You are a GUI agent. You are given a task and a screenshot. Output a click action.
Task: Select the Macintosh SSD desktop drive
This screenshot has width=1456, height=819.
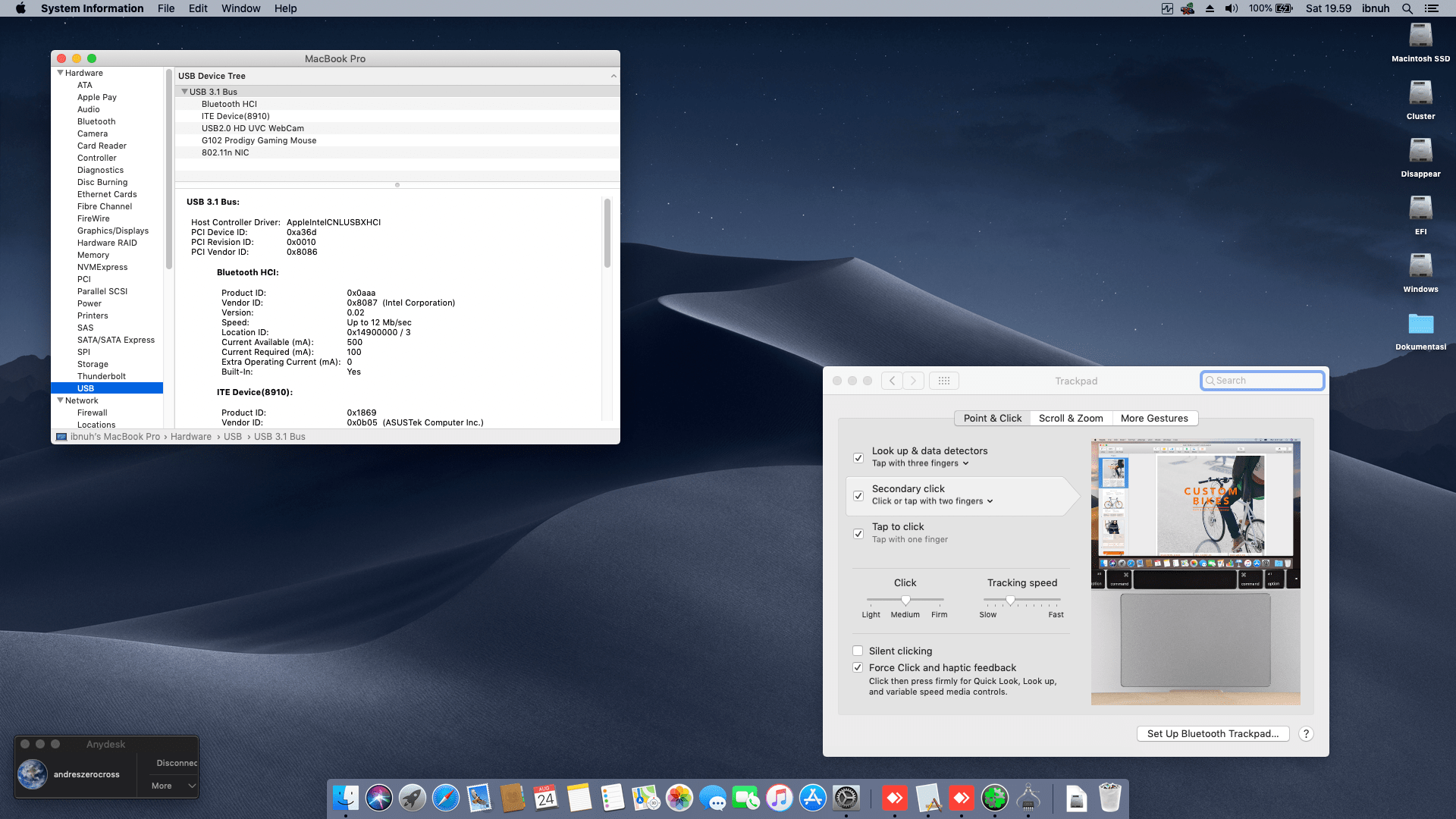pyautogui.click(x=1420, y=42)
